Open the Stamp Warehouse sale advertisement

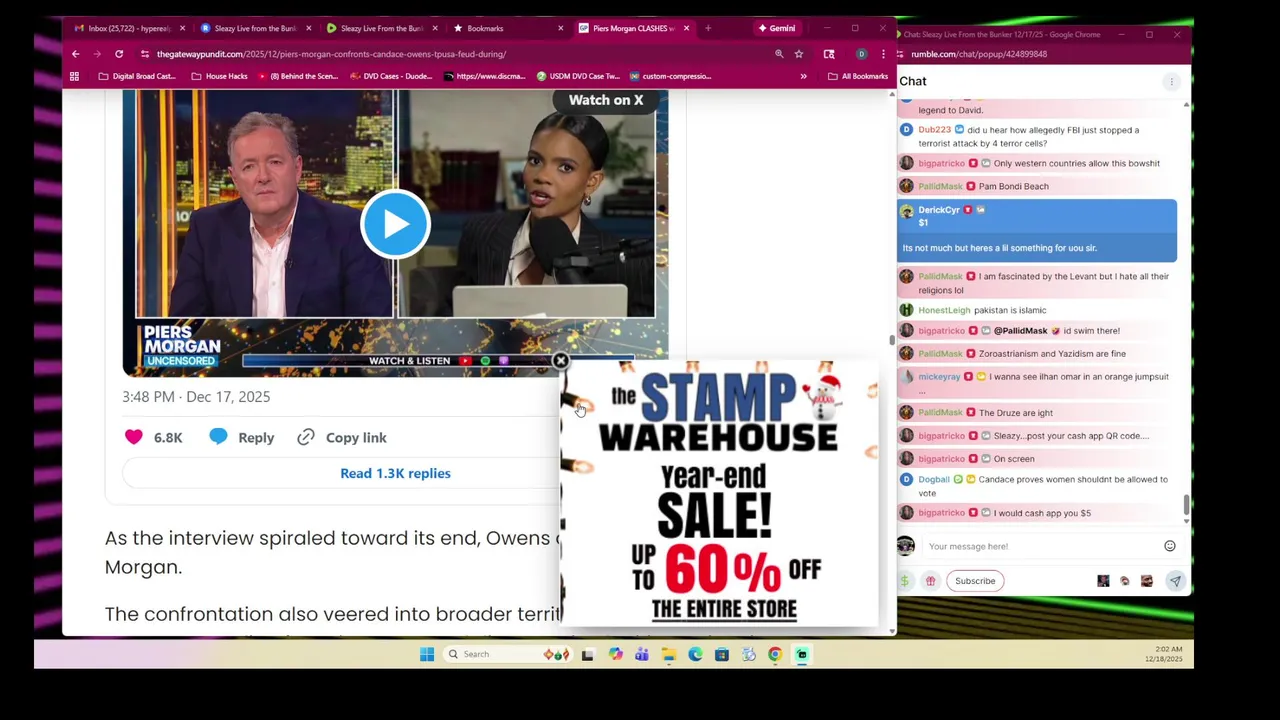[x=719, y=494]
